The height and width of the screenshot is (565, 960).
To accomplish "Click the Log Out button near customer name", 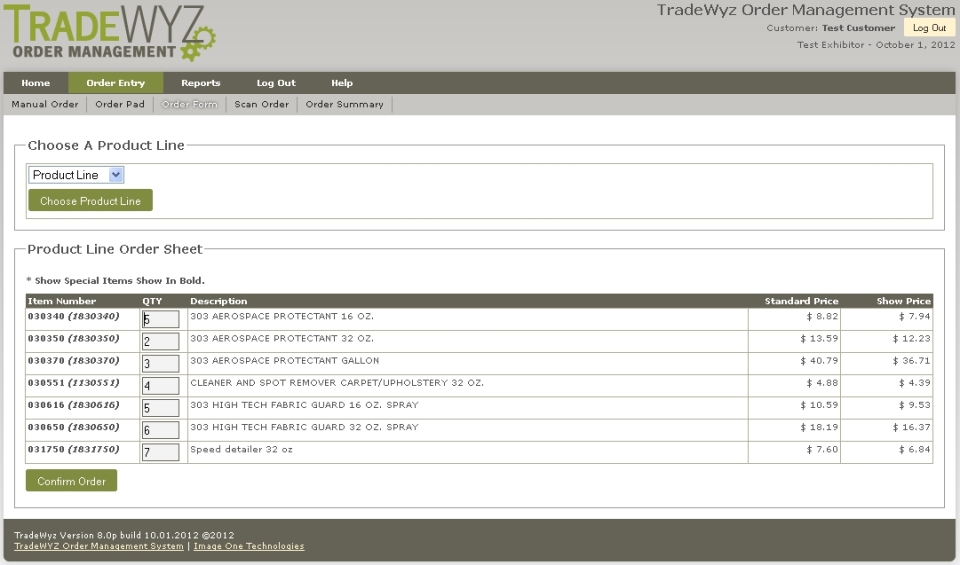I will click(929, 28).
